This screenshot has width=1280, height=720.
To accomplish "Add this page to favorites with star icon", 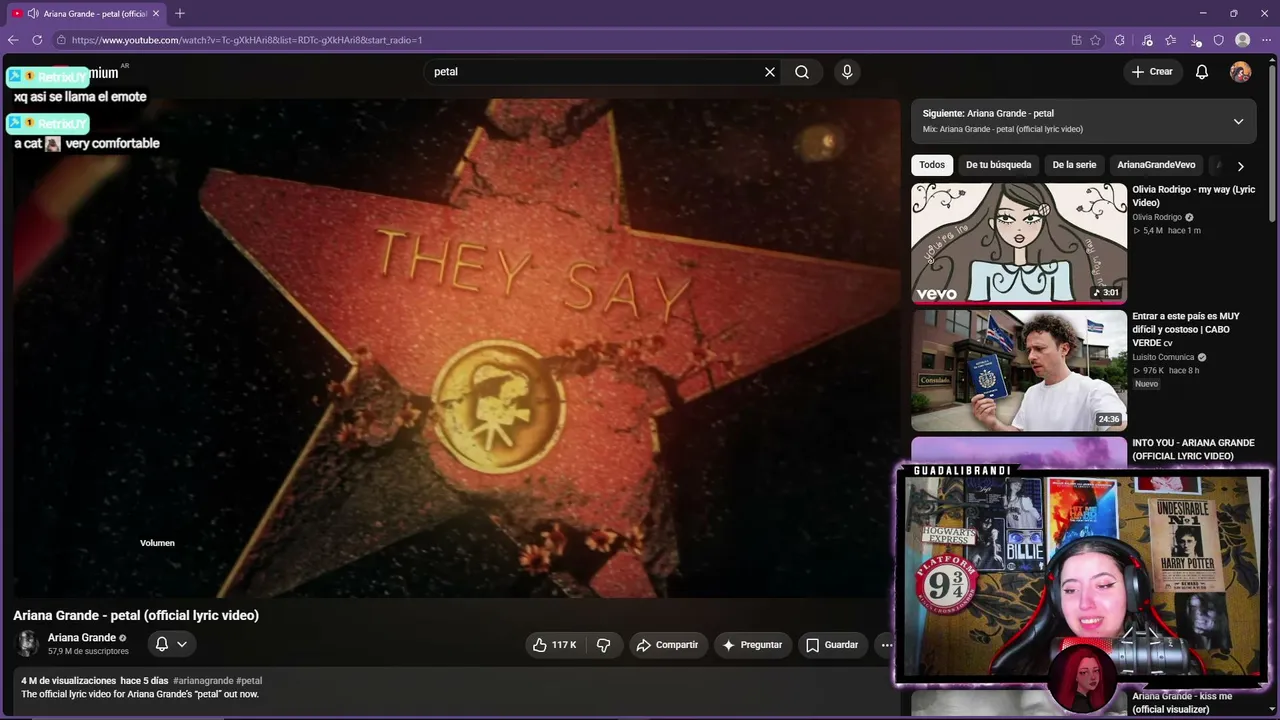I will (1095, 40).
